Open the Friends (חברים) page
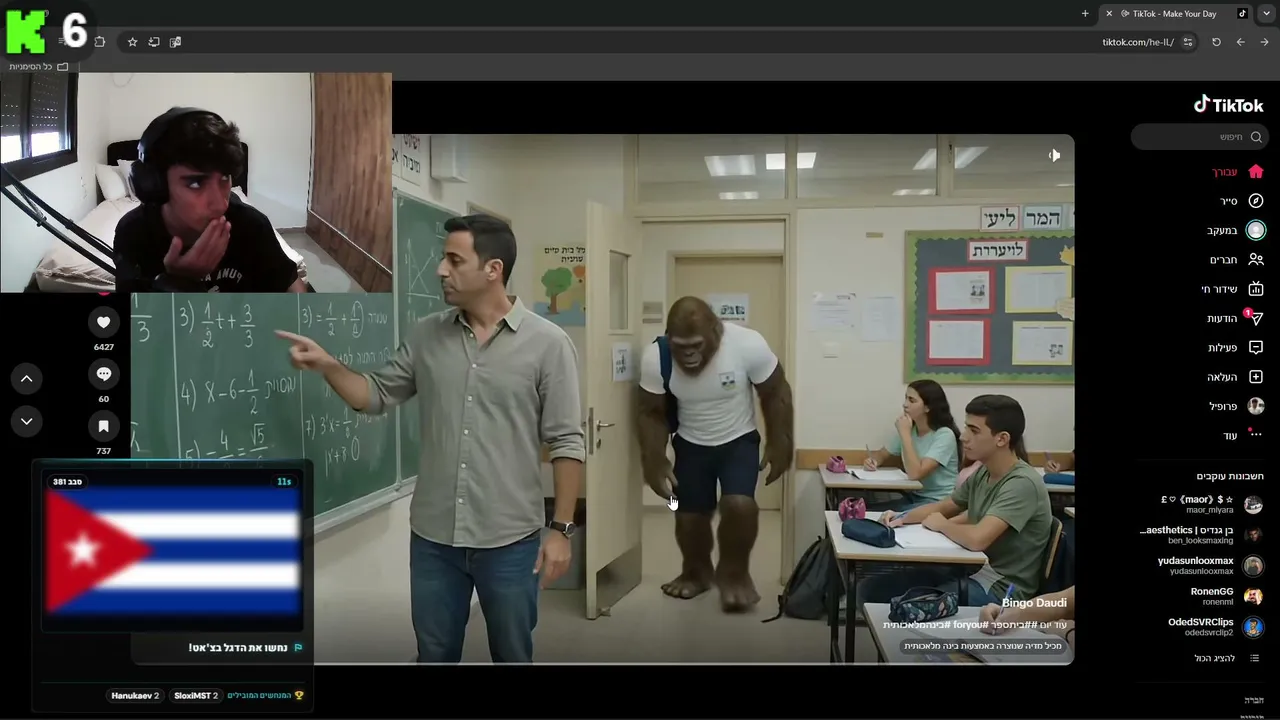 click(x=1237, y=260)
